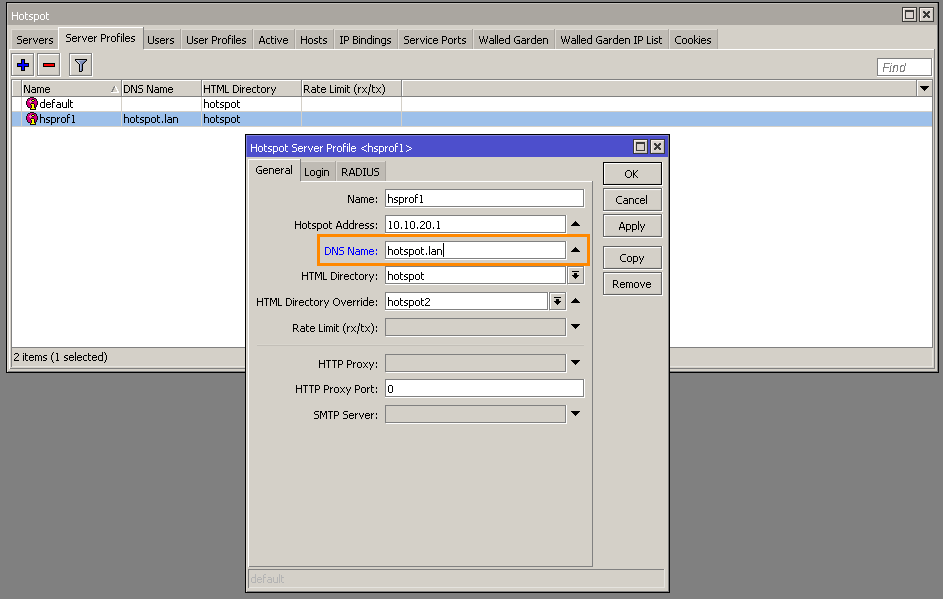
Task: Expand the Rate Limit (rx/tx) field
Action: (x=576, y=327)
